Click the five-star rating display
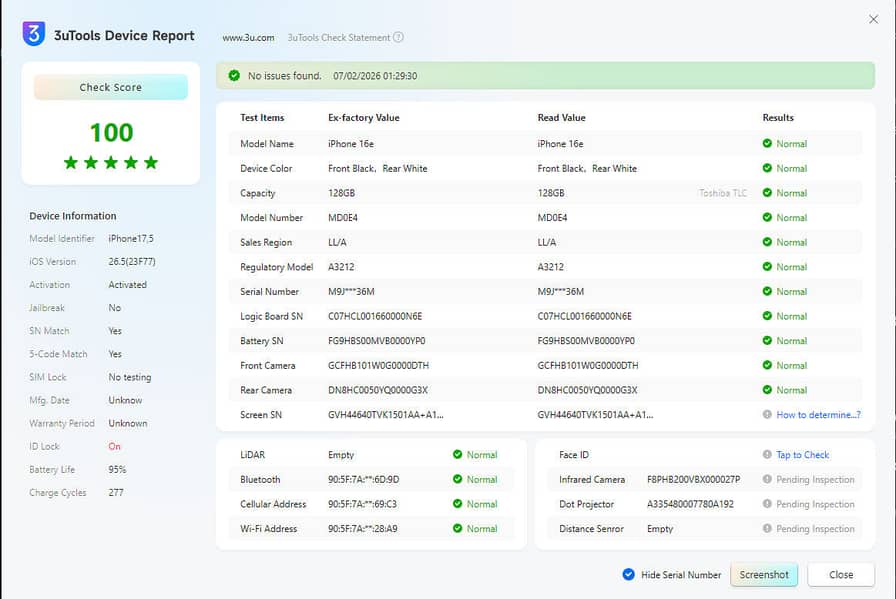This screenshot has height=599, width=896. pyautogui.click(x=111, y=162)
